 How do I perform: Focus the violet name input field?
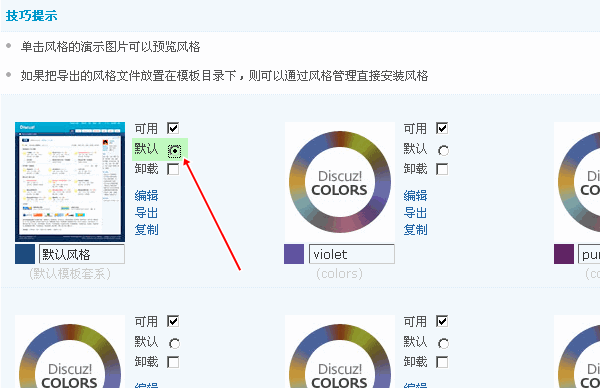352,254
